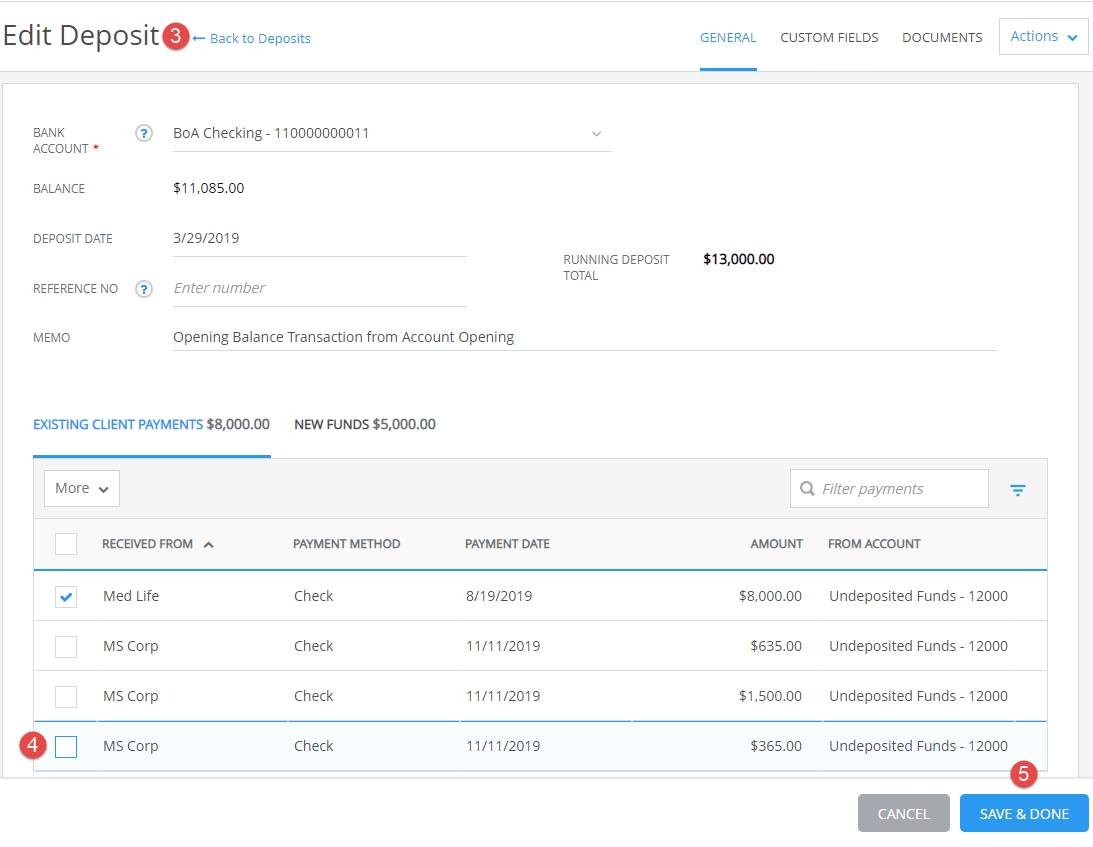This screenshot has height=847, width=1093.
Task: Click the Save & Done button
Action: [1024, 814]
